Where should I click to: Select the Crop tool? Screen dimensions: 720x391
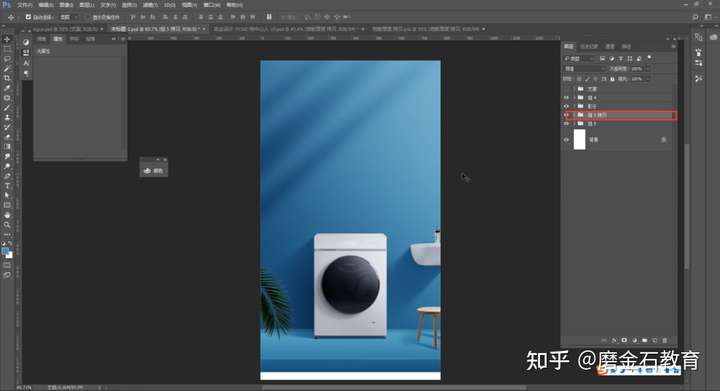[x=7, y=78]
